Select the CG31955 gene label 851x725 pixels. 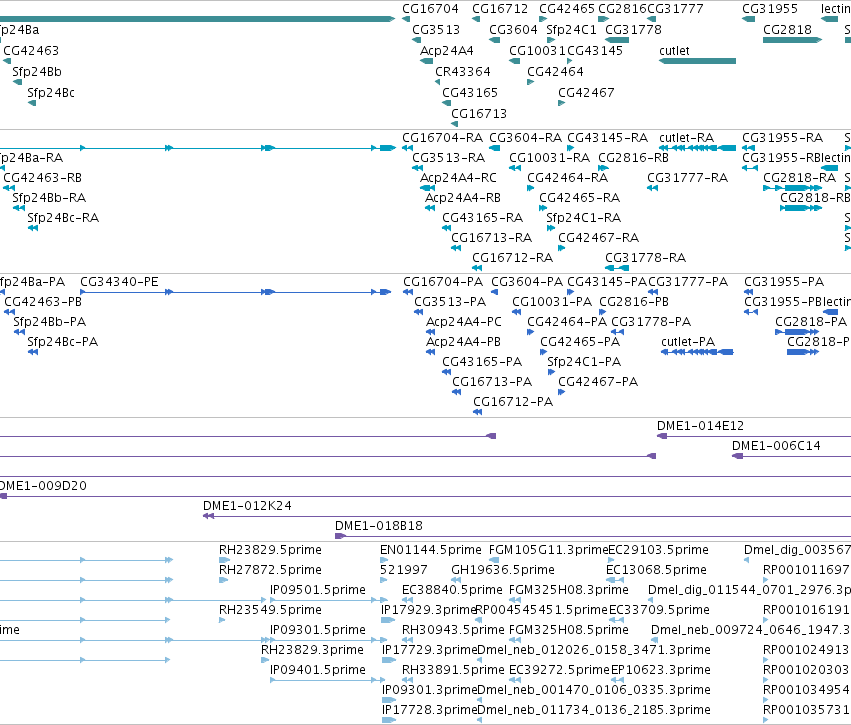[x=770, y=9]
